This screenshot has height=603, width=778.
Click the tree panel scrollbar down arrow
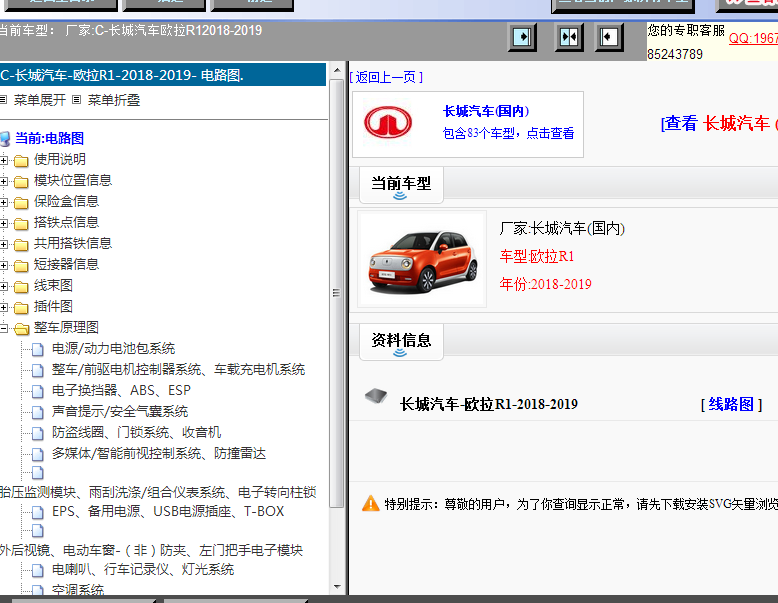tap(337, 587)
